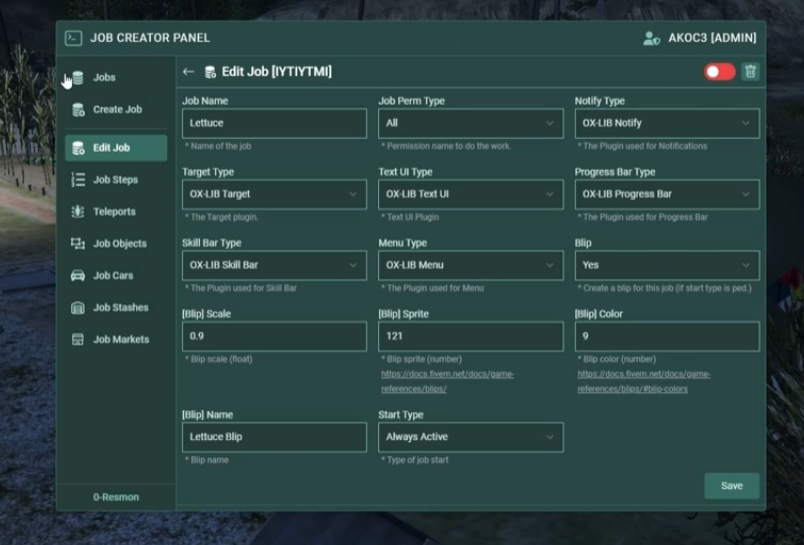Expand the Menu Type dropdown

click(471, 265)
